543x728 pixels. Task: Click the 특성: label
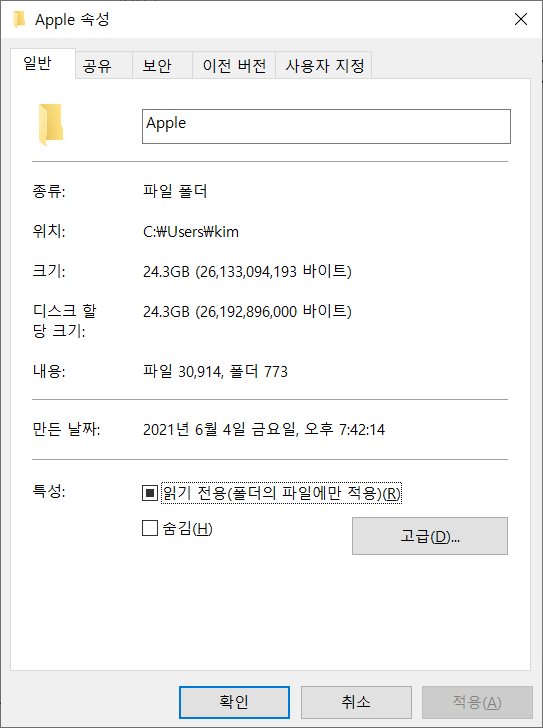[x=49, y=491]
